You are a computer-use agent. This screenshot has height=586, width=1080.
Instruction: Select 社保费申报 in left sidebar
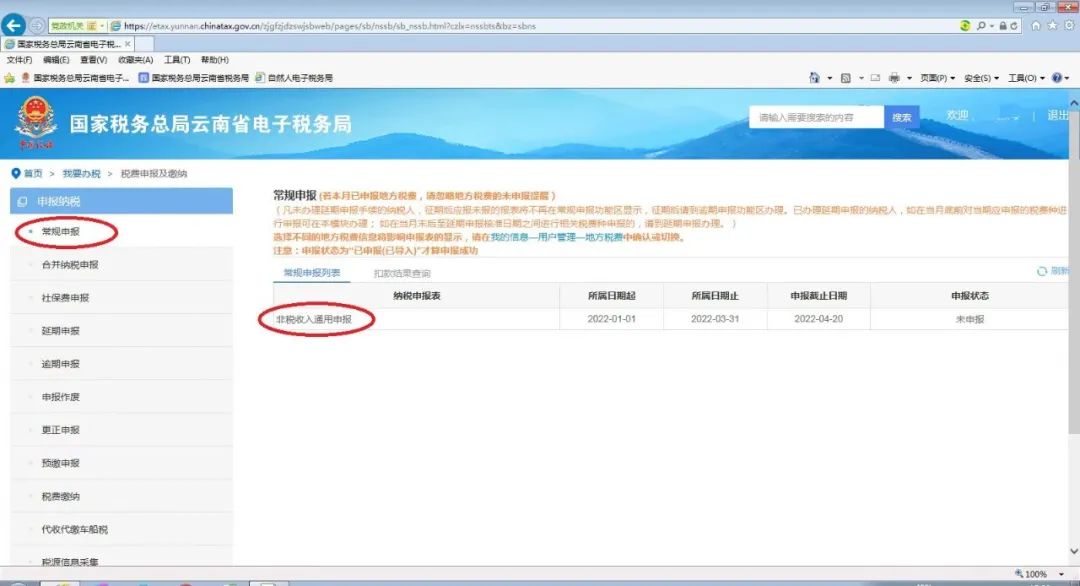[x=65, y=298]
